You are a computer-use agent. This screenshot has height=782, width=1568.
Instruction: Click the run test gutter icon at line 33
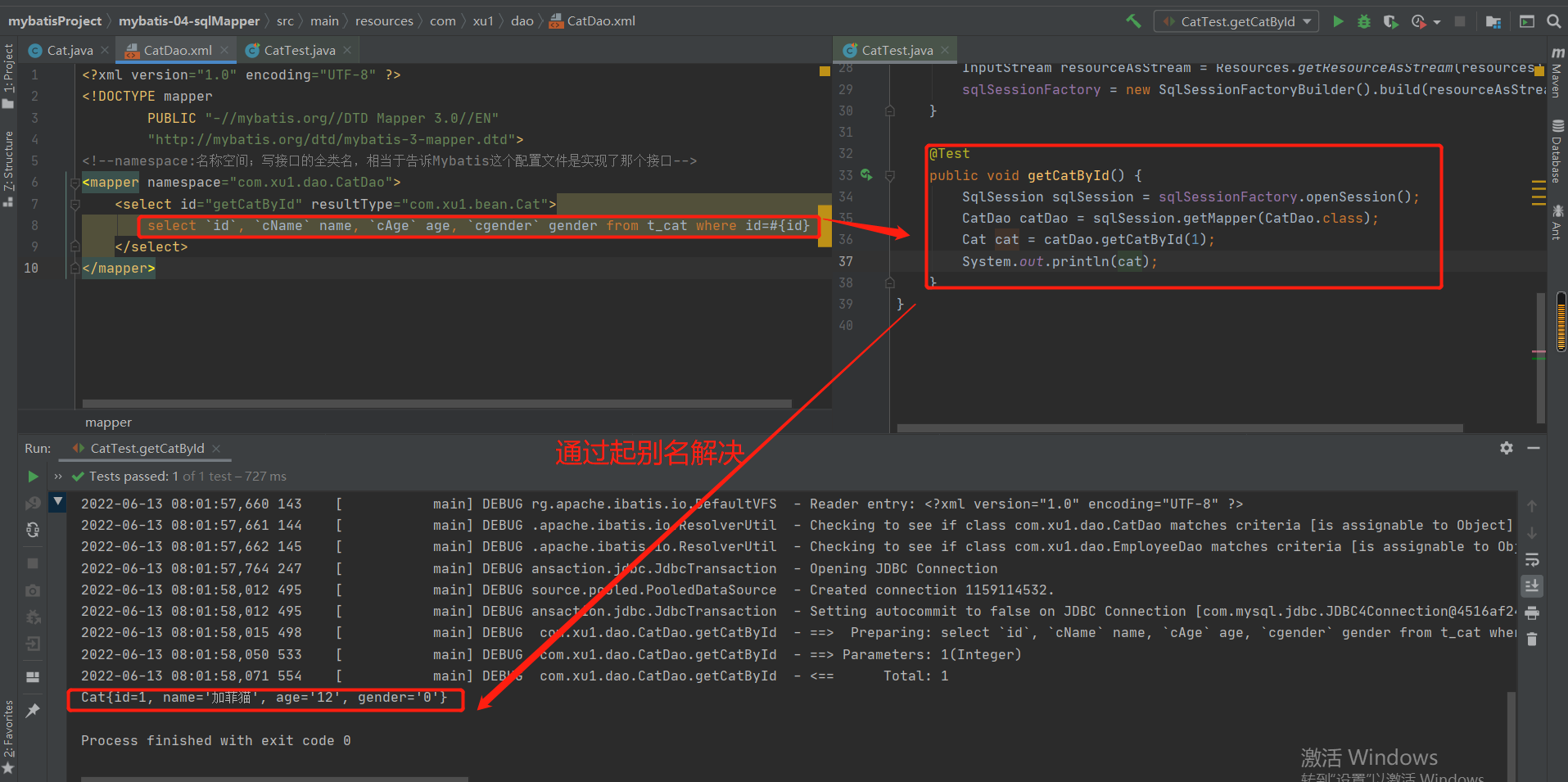pyautogui.click(x=866, y=174)
